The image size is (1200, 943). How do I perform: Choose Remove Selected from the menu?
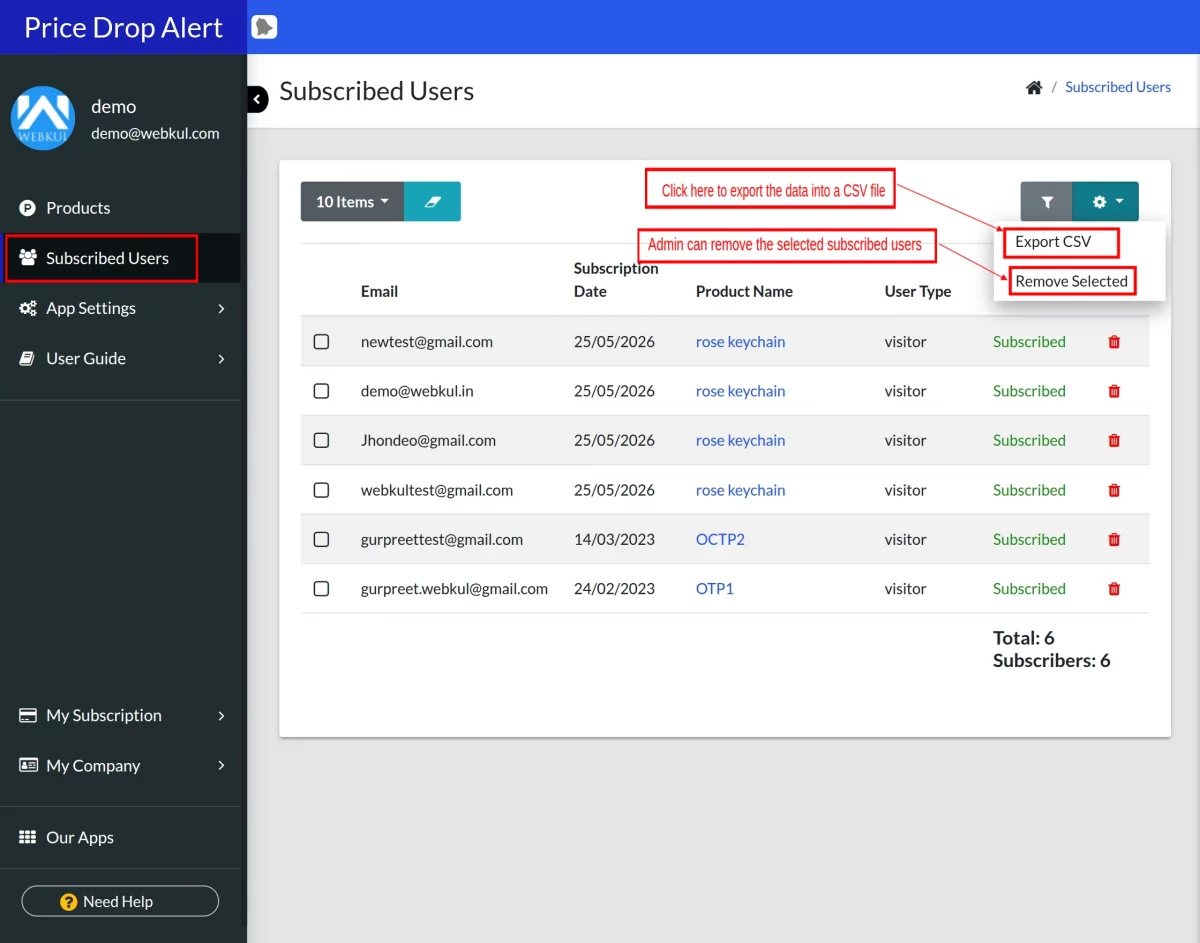[1072, 281]
